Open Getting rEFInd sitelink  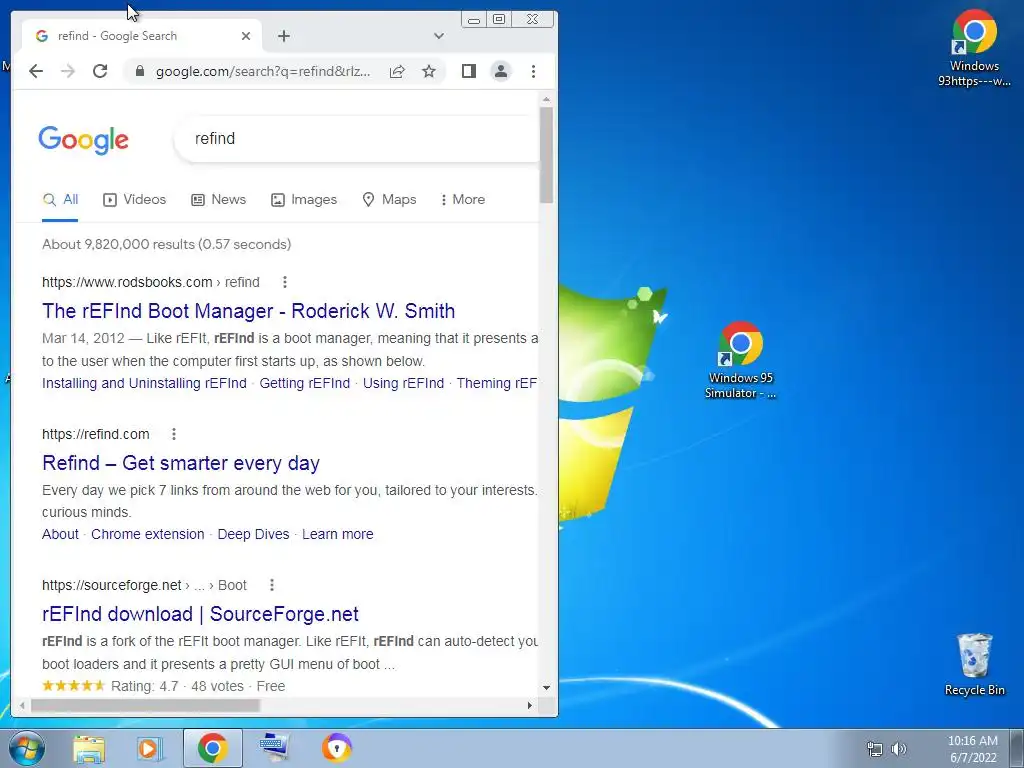(304, 383)
